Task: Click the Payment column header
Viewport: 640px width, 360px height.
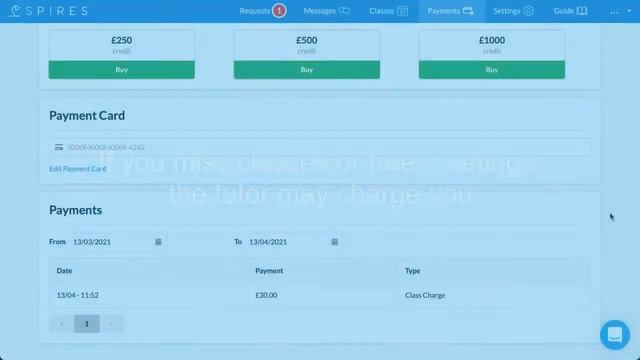Action: [x=269, y=271]
